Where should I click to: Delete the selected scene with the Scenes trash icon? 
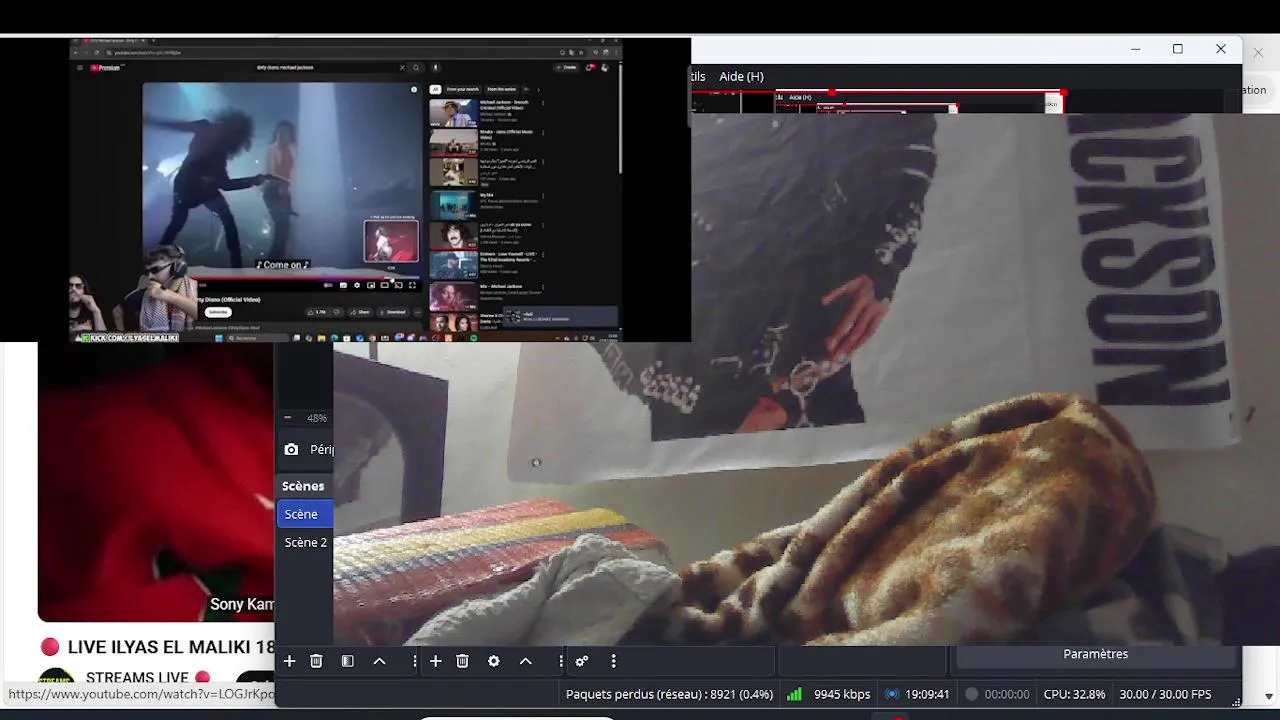[x=316, y=661]
